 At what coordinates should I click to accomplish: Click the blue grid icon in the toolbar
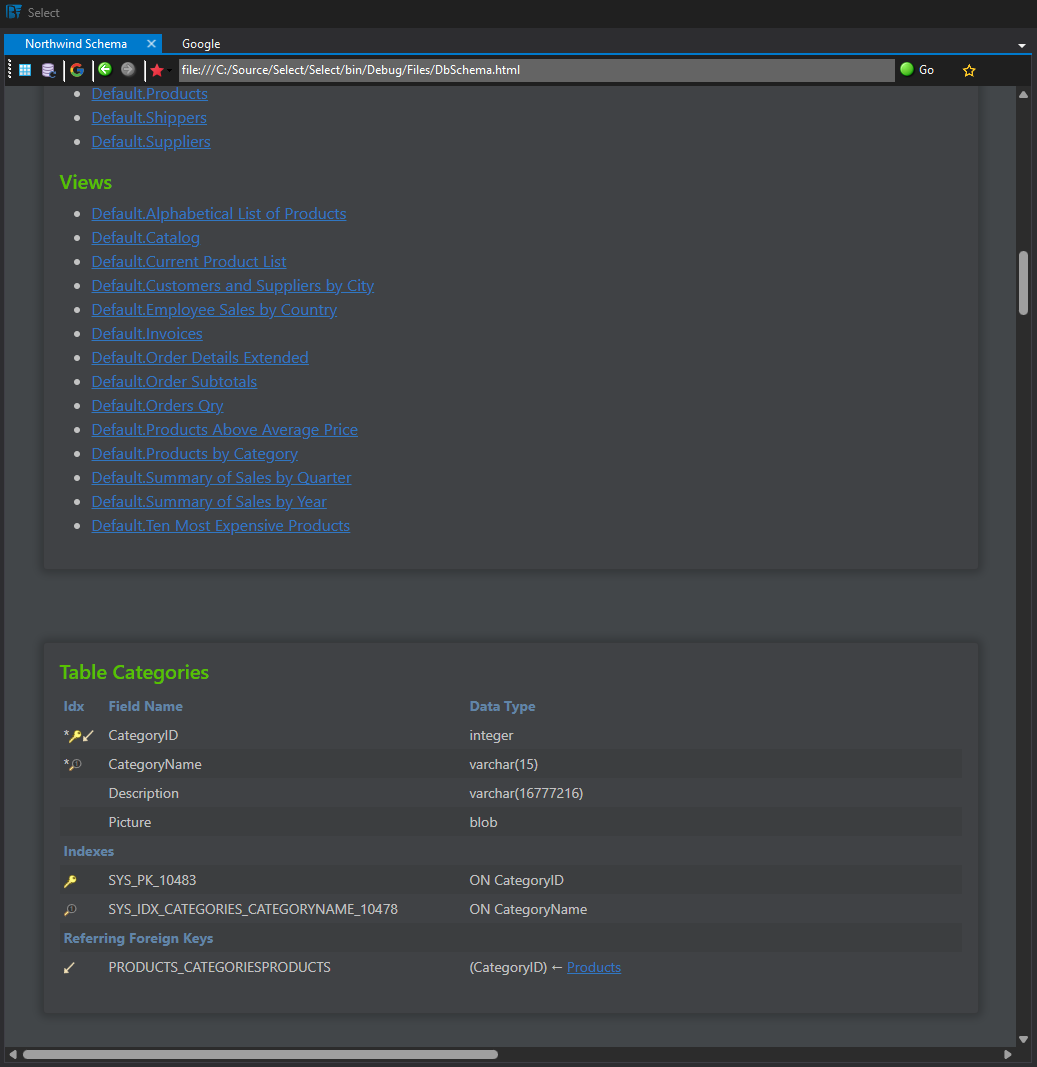[25, 70]
